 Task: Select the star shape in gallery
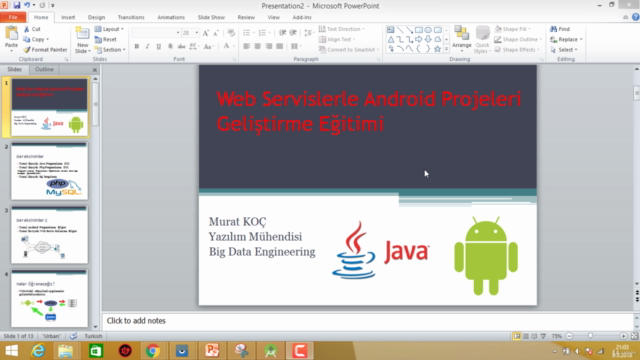tap(438, 49)
